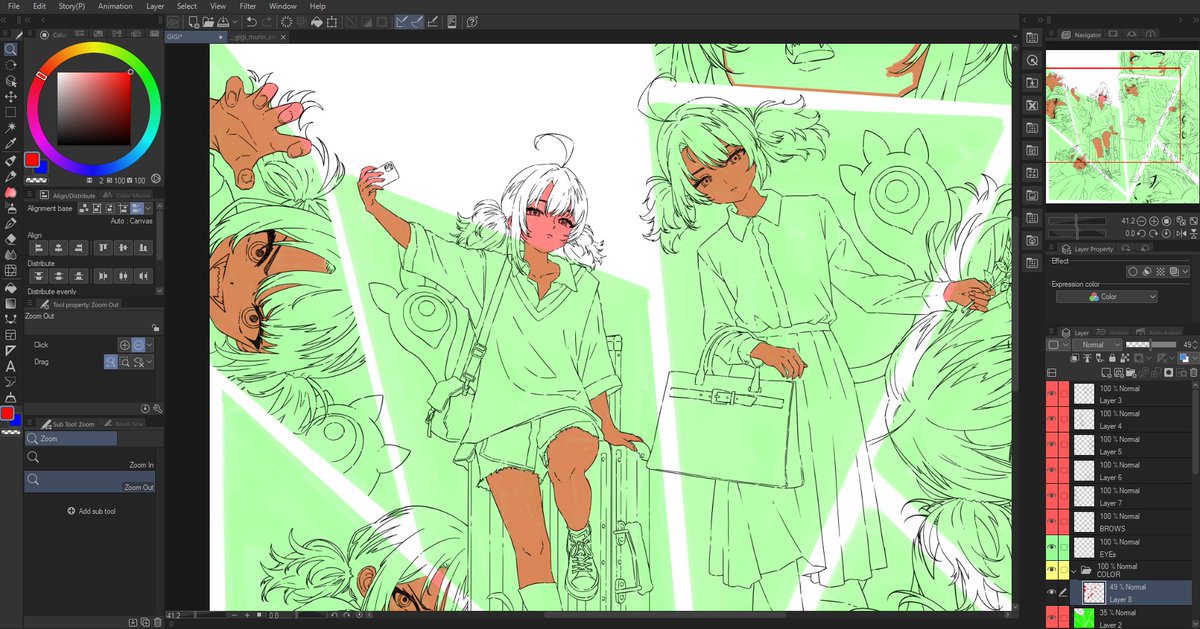This screenshot has height=629, width=1200.
Task: Open the Filter menu
Action: coord(248,6)
